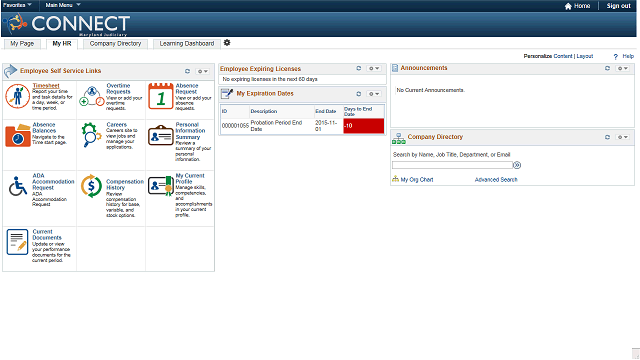Open the Absence Request calendar icon
640x360 pixels.
coord(160,96)
